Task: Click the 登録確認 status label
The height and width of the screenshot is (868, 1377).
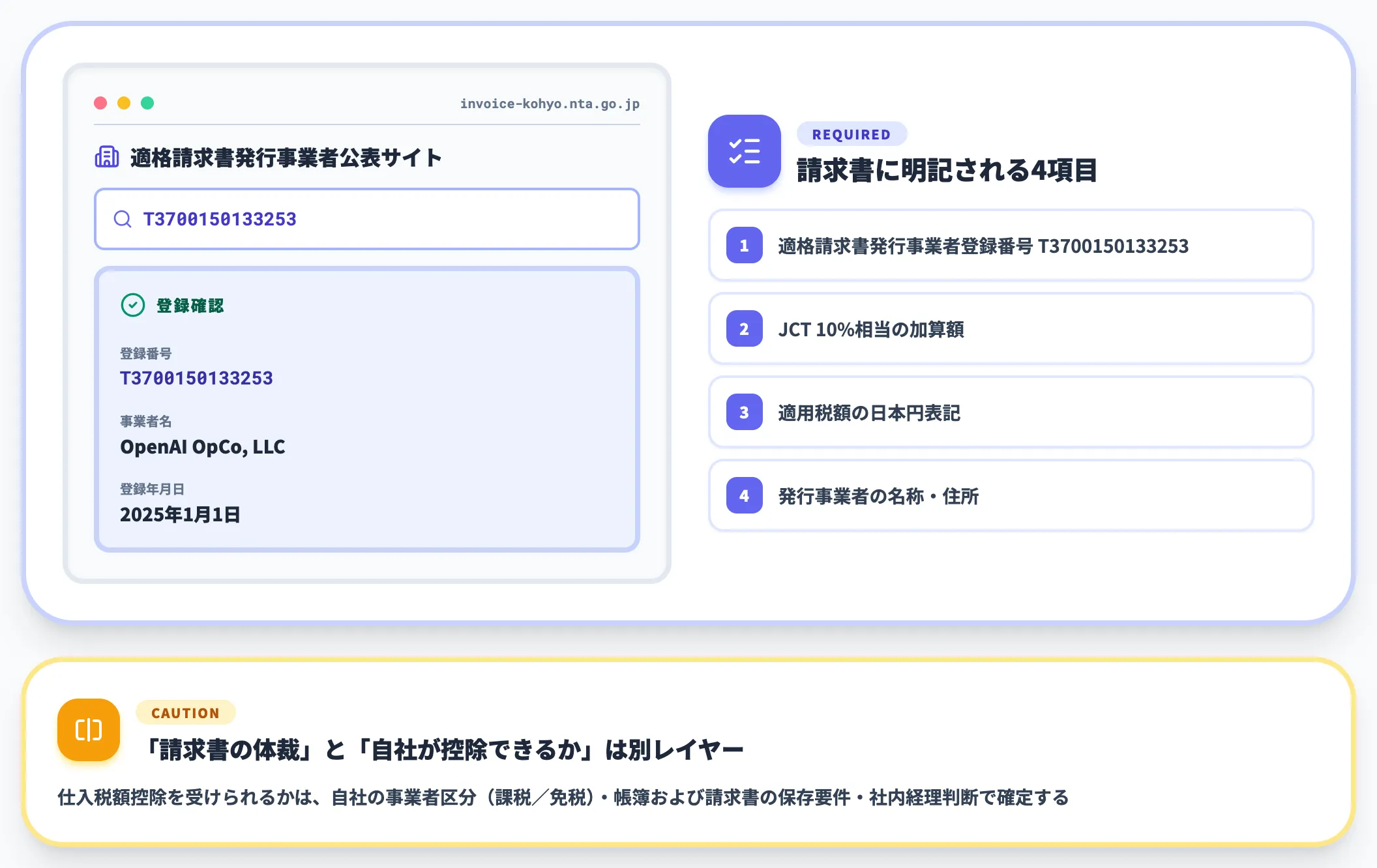Action: pos(190,306)
